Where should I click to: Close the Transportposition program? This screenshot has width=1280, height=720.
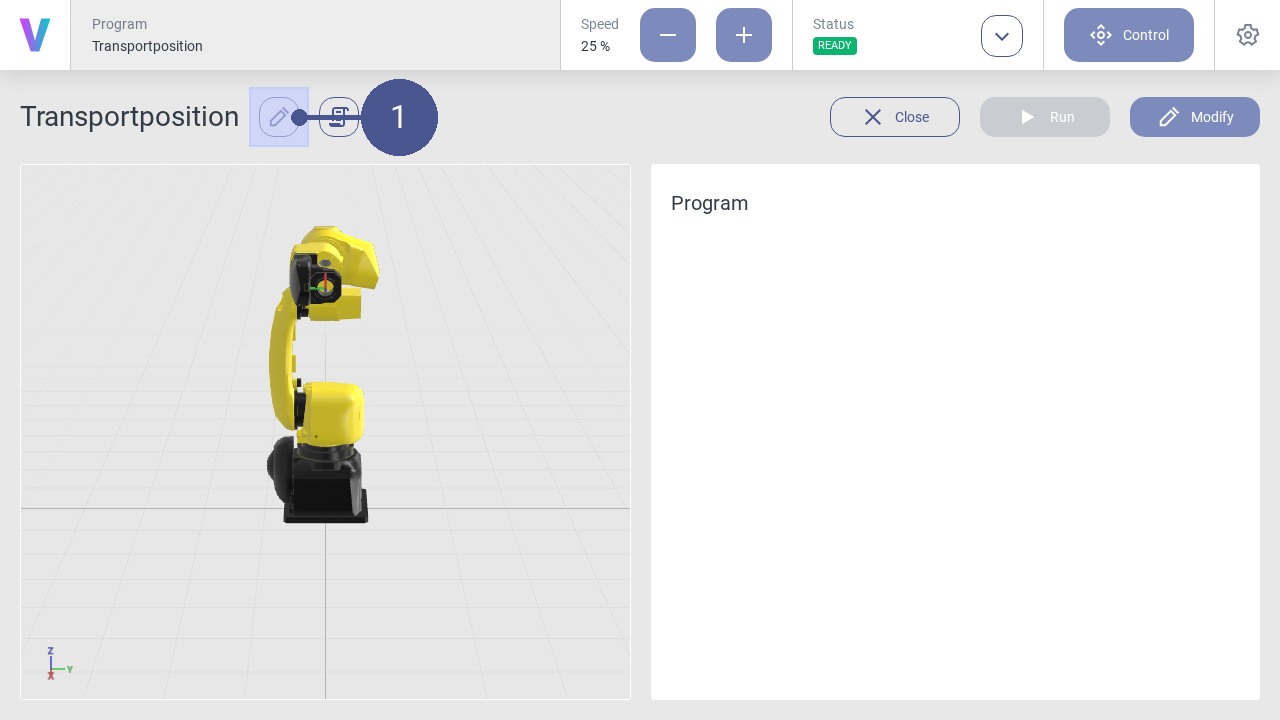(x=895, y=117)
